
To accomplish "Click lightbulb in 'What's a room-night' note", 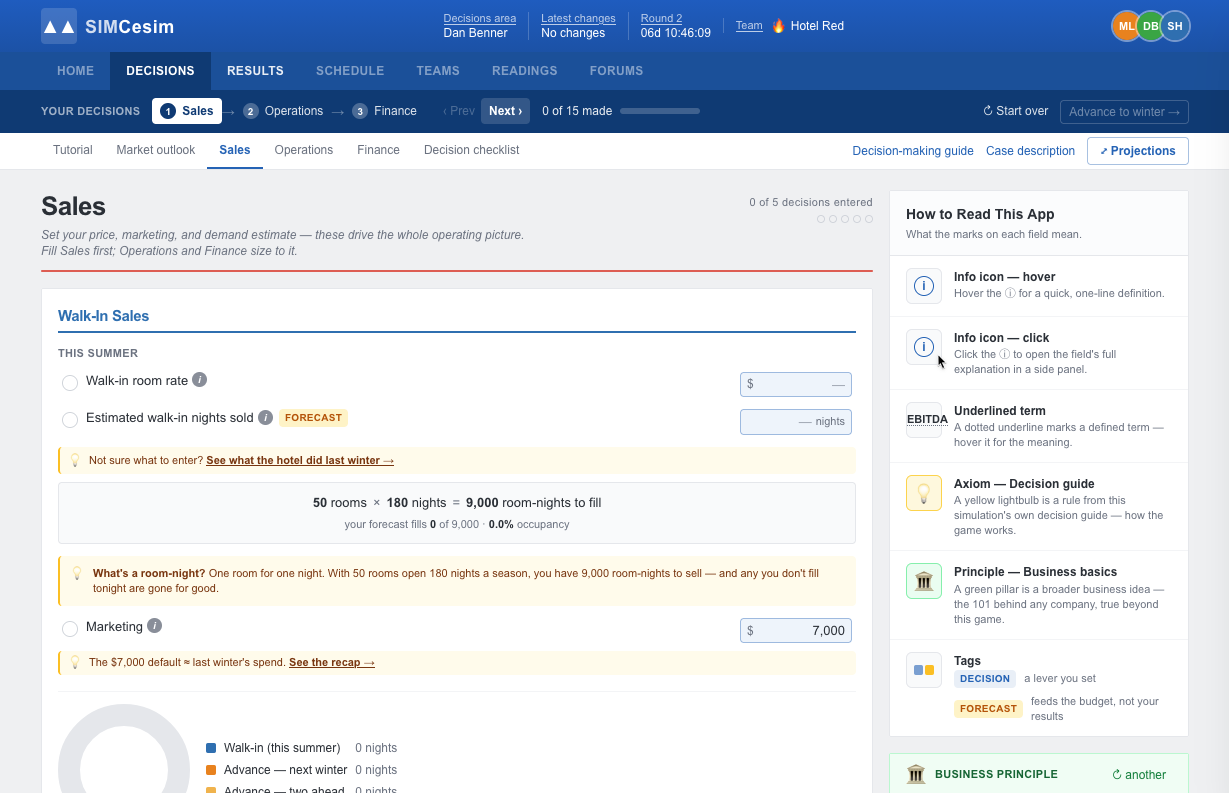I will (77, 573).
